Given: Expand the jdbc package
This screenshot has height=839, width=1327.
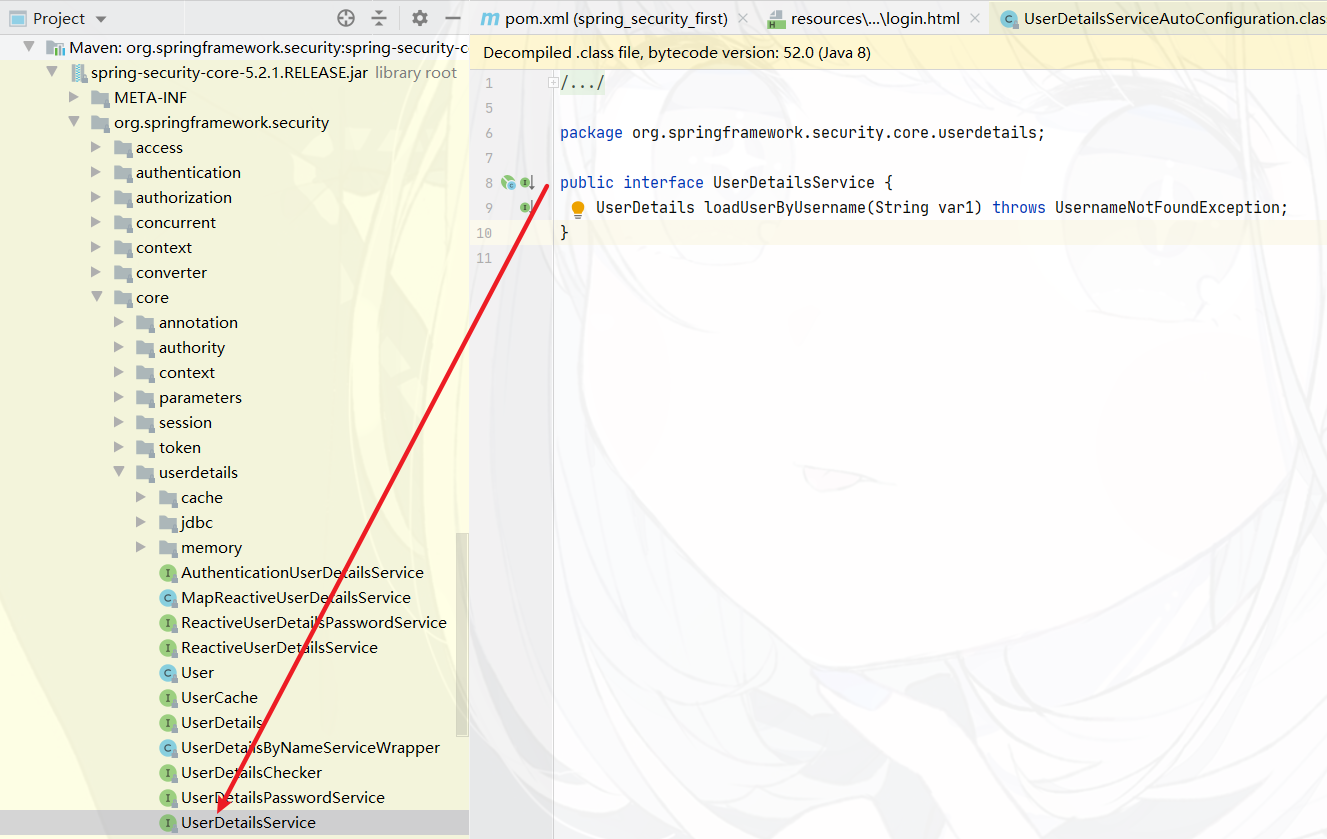Looking at the screenshot, I should click(141, 522).
